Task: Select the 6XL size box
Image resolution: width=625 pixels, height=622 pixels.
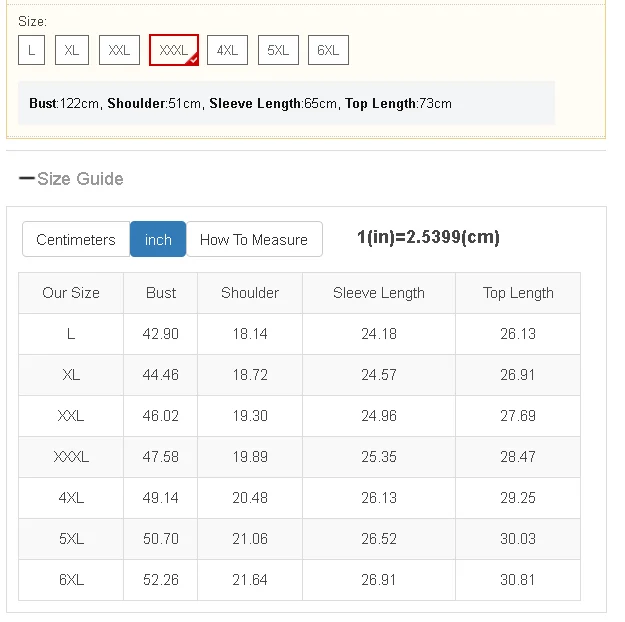Action: coord(328,50)
